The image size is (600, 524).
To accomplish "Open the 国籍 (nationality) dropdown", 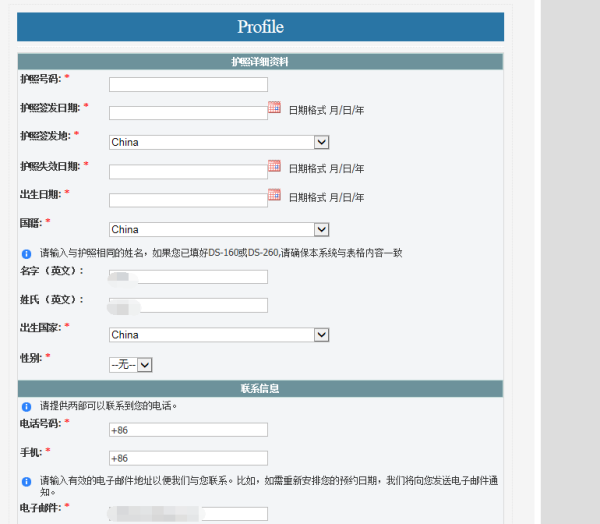I will pyautogui.click(x=219, y=229).
